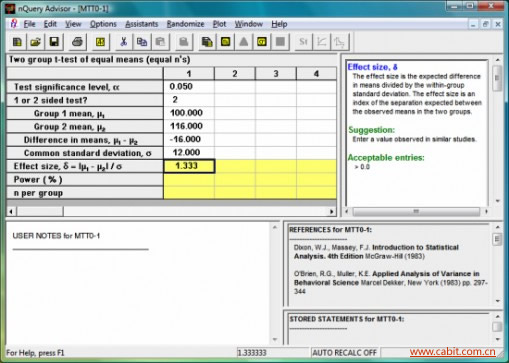Click the n per group row label
Image resolution: width=509 pixels, height=363 pixels.
pyautogui.click(x=85, y=193)
